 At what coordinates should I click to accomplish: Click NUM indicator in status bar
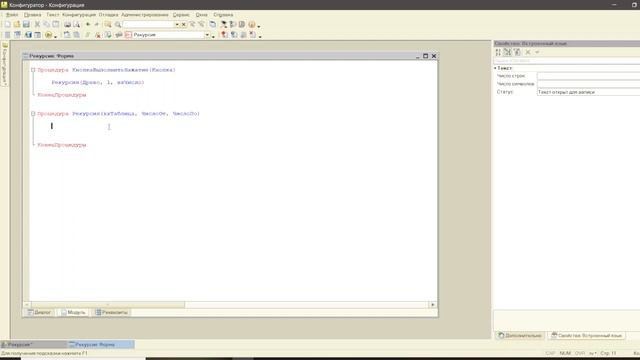tap(565, 353)
